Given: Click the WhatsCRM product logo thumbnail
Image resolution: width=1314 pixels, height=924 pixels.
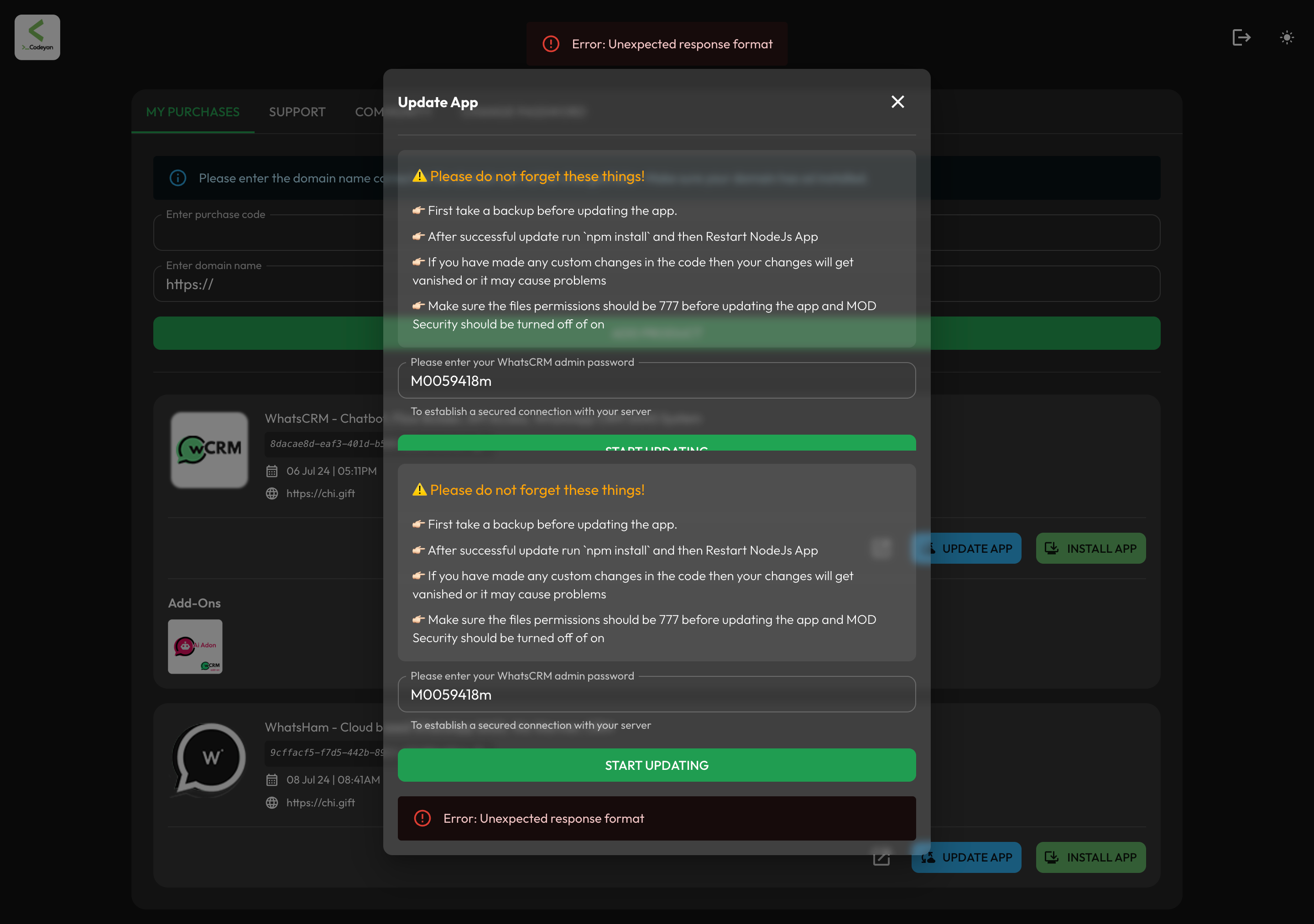Looking at the screenshot, I should pyautogui.click(x=209, y=450).
